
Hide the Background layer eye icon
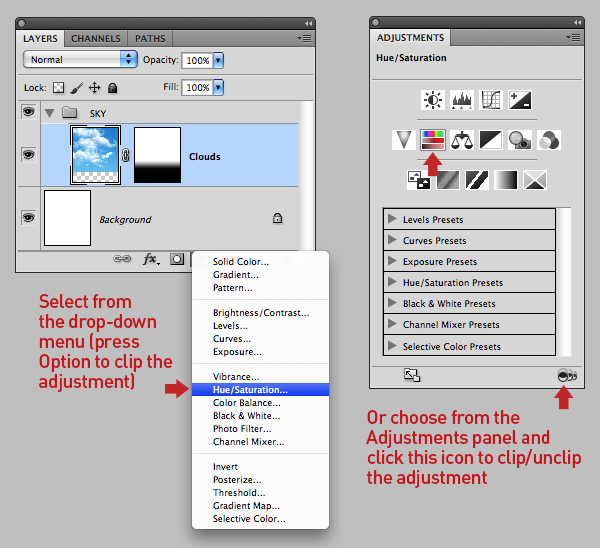(28, 217)
